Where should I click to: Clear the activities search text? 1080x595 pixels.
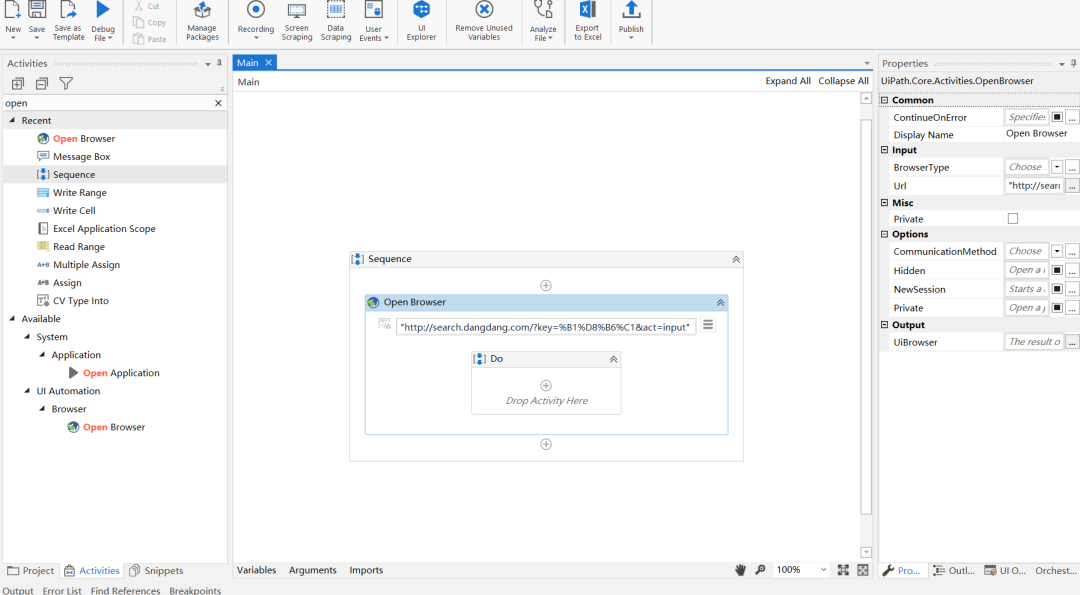tap(218, 103)
